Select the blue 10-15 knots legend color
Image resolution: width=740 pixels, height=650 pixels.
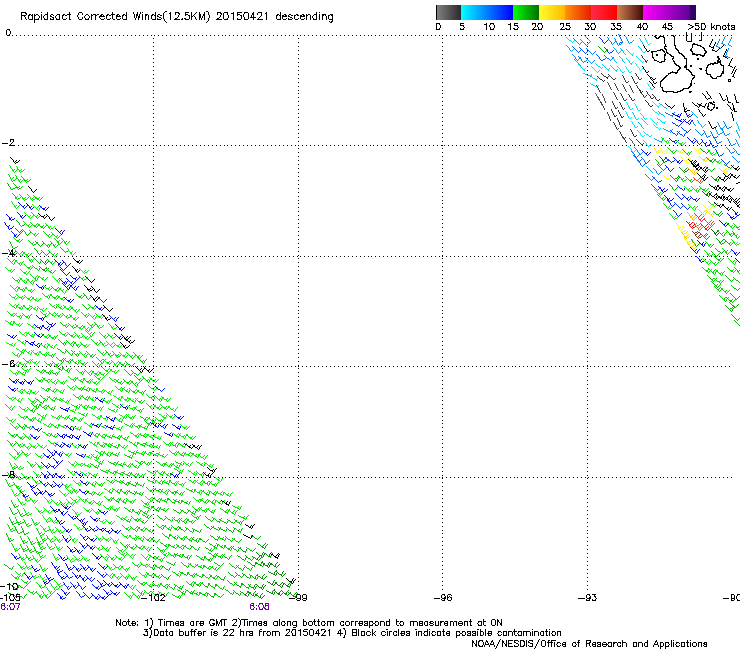[500, 12]
